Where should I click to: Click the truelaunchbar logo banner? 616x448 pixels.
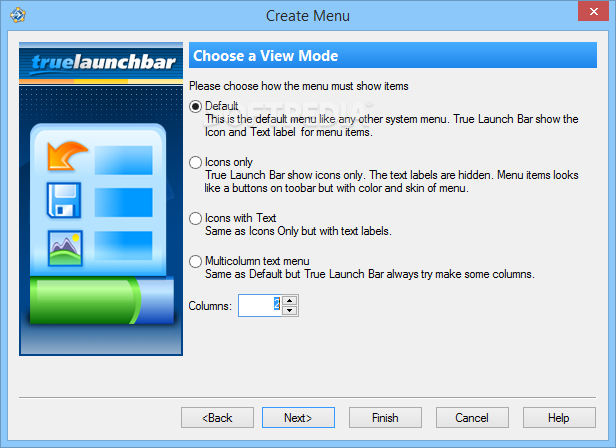tap(101, 62)
